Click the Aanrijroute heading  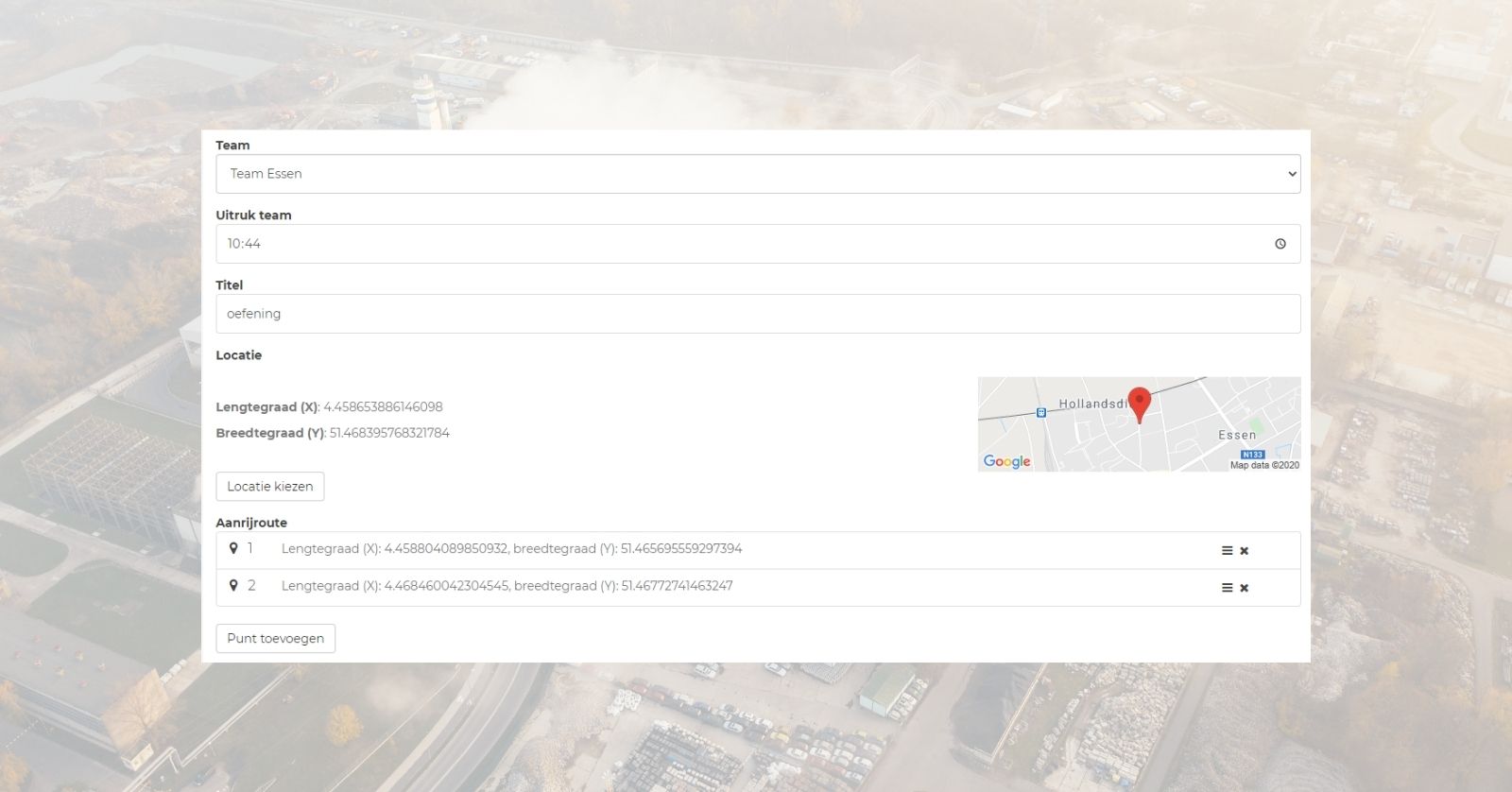tap(251, 523)
